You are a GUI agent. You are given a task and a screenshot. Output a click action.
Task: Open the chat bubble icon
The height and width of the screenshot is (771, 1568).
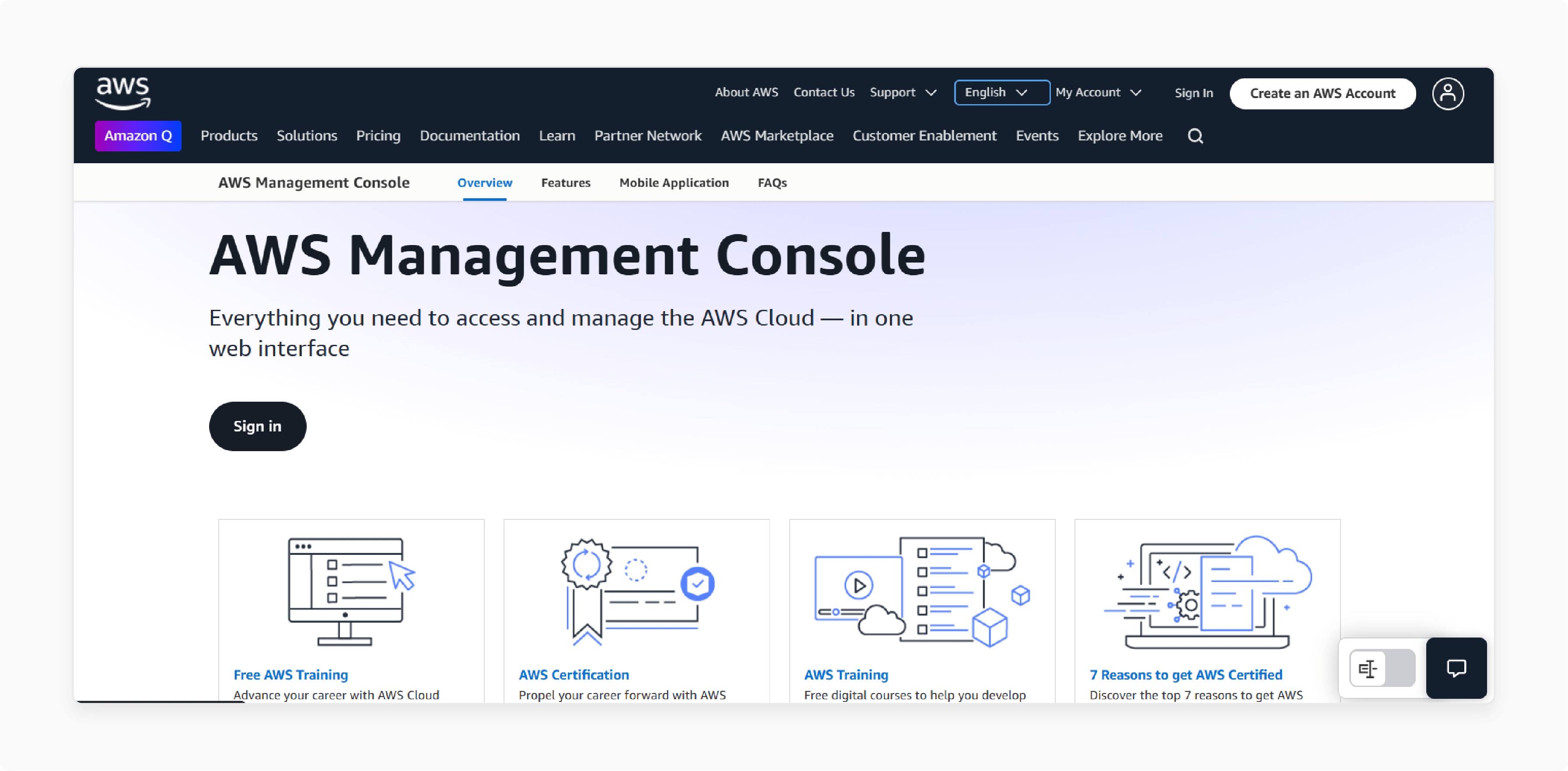pyautogui.click(x=1456, y=668)
